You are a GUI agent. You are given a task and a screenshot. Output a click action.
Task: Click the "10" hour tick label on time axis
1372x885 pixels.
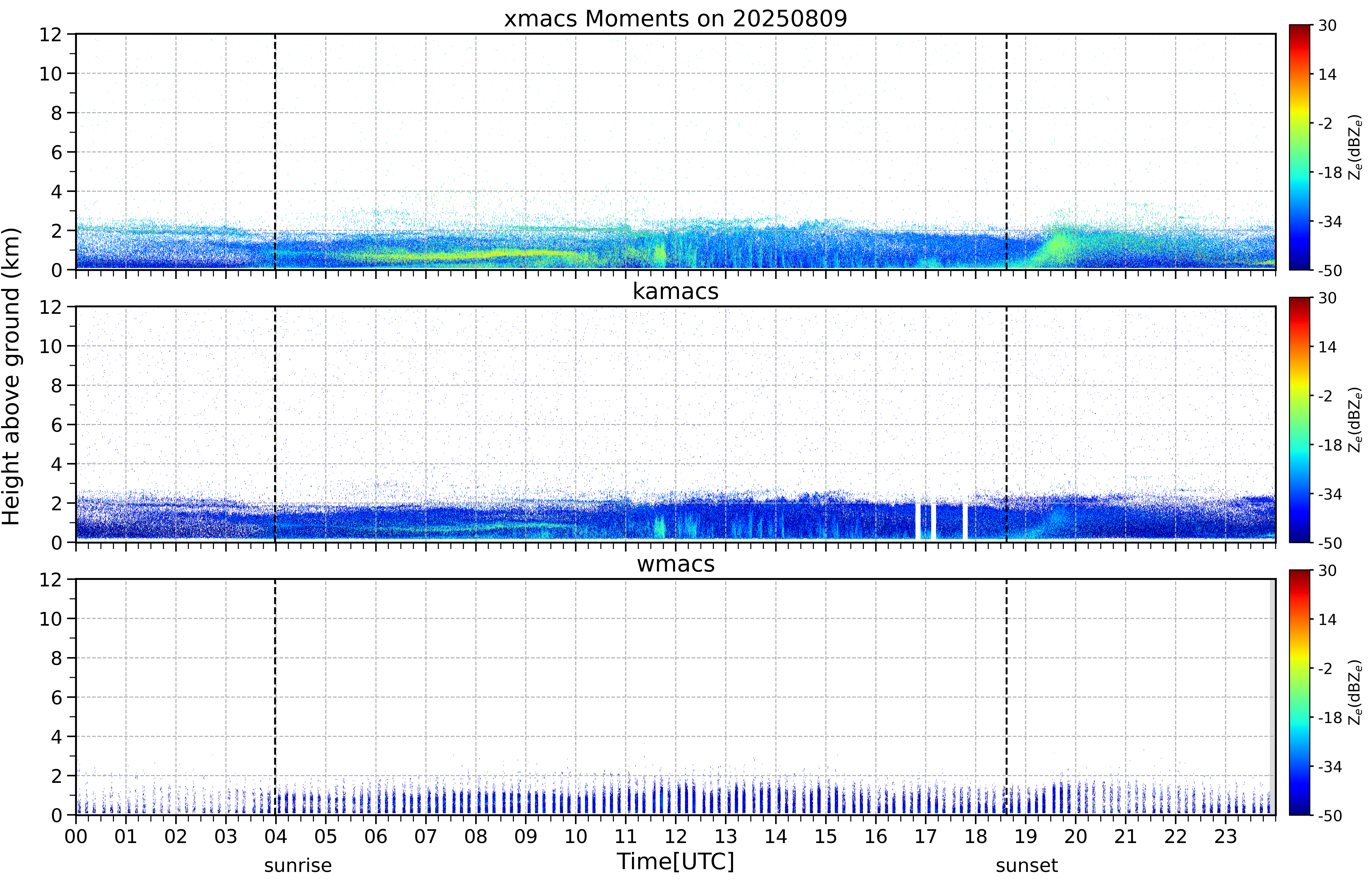tap(576, 837)
